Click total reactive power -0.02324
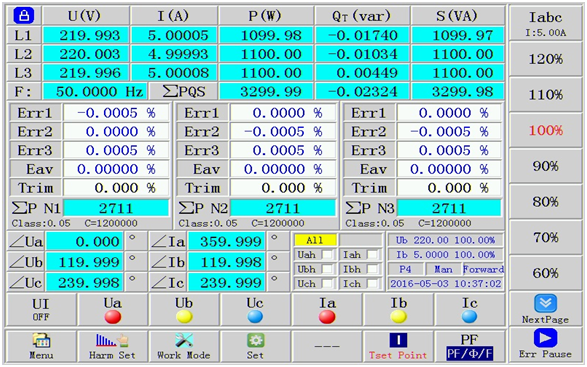Screen dimensions: 587x367 tap(363, 91)
